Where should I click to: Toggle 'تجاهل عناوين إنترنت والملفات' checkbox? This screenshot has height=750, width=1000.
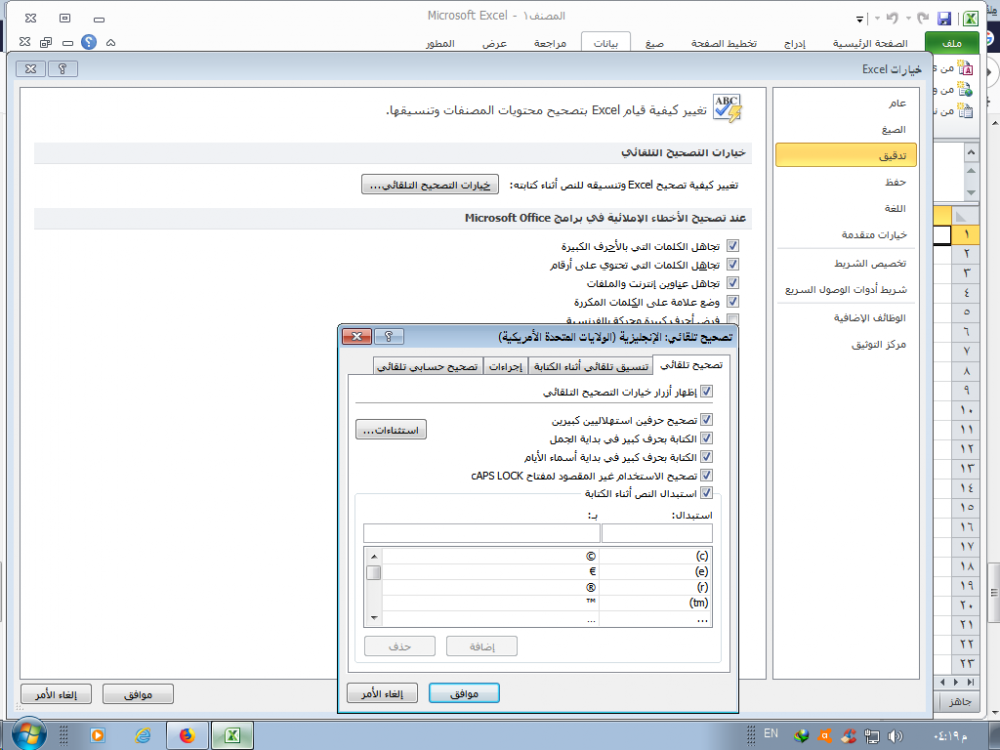point(733,283)
